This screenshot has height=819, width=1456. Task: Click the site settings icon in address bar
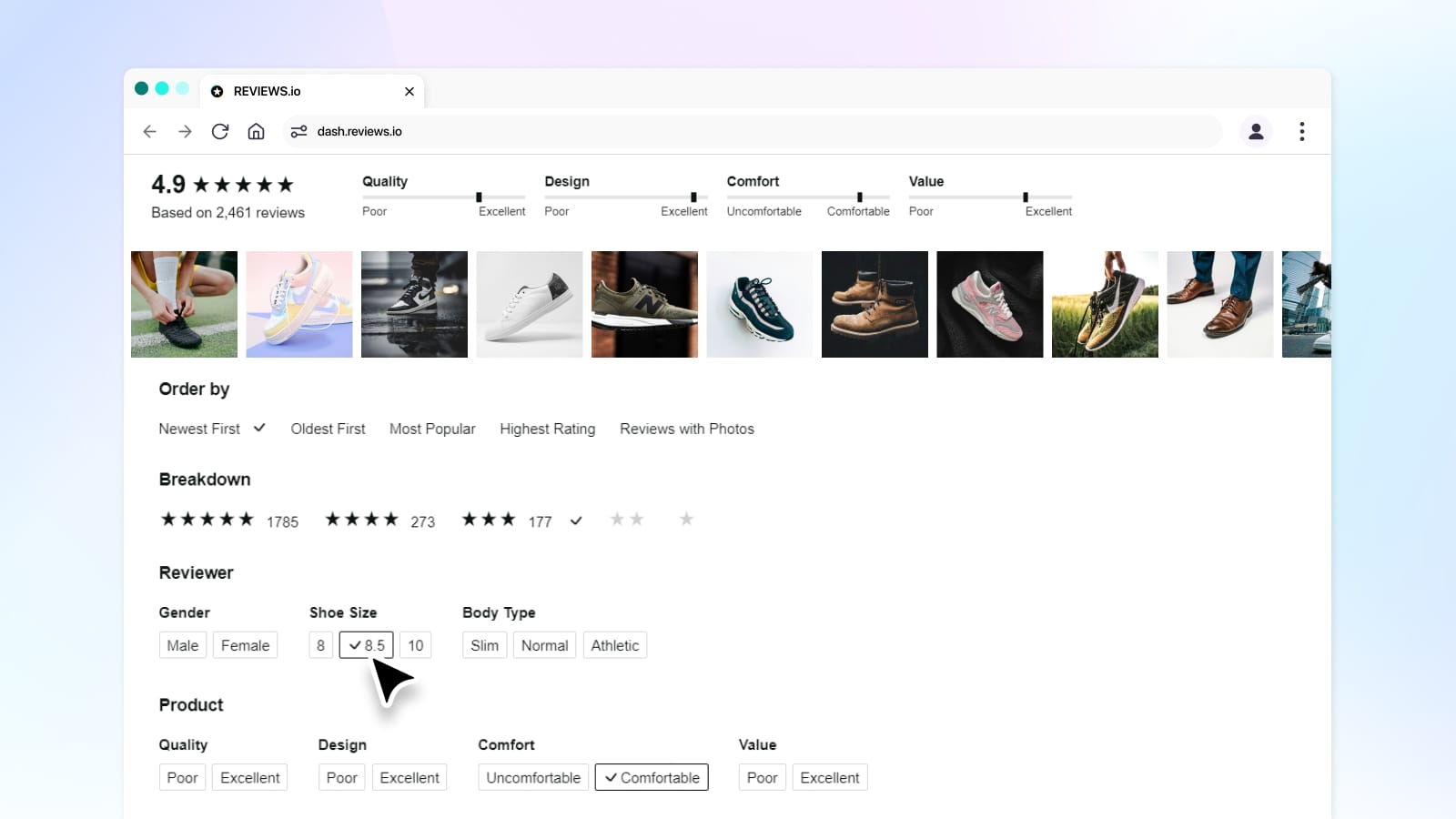pyautogui.click(x=298, y=132)
